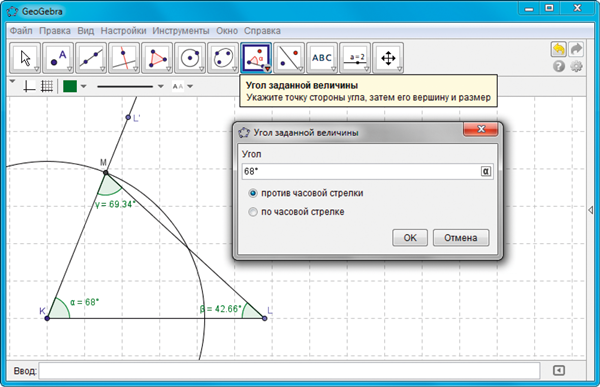
Task: Click the Отмена cancel button
Action: pos(461,238)
